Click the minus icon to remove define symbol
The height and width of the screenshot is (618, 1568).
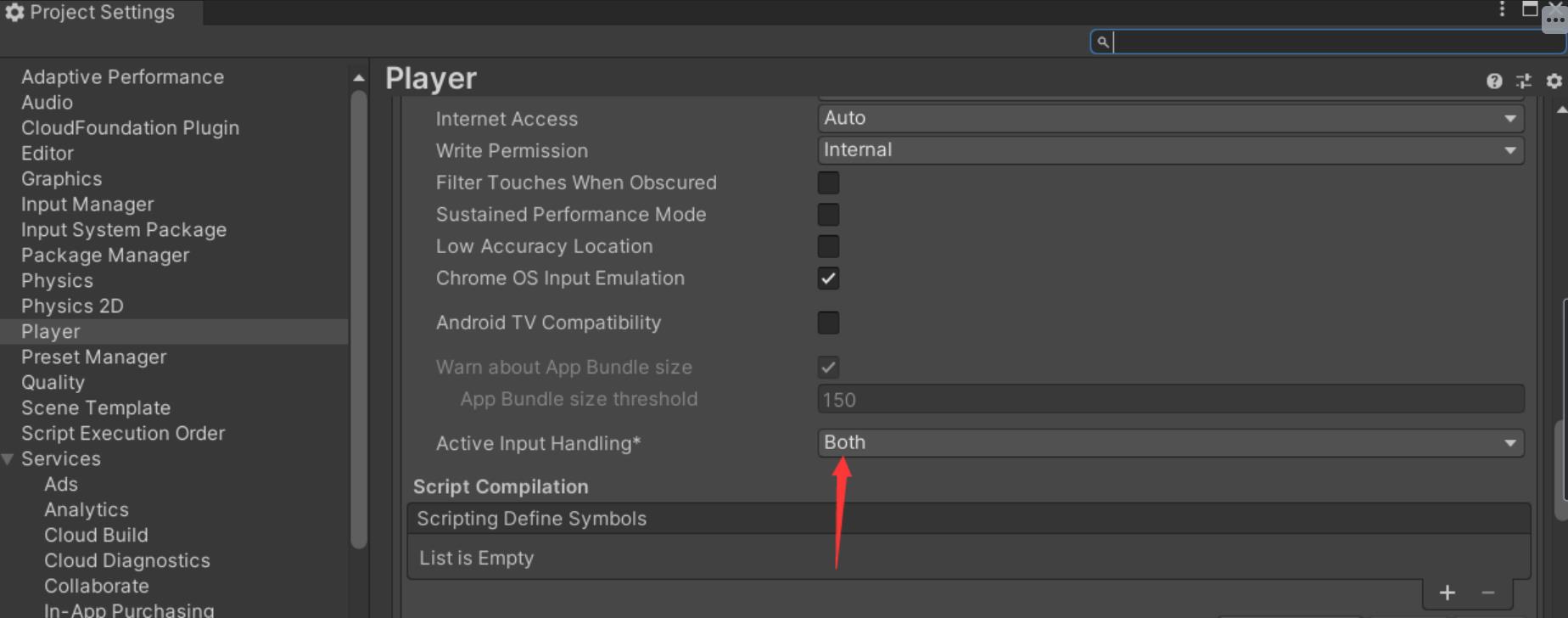click(x=1487, y=593)
